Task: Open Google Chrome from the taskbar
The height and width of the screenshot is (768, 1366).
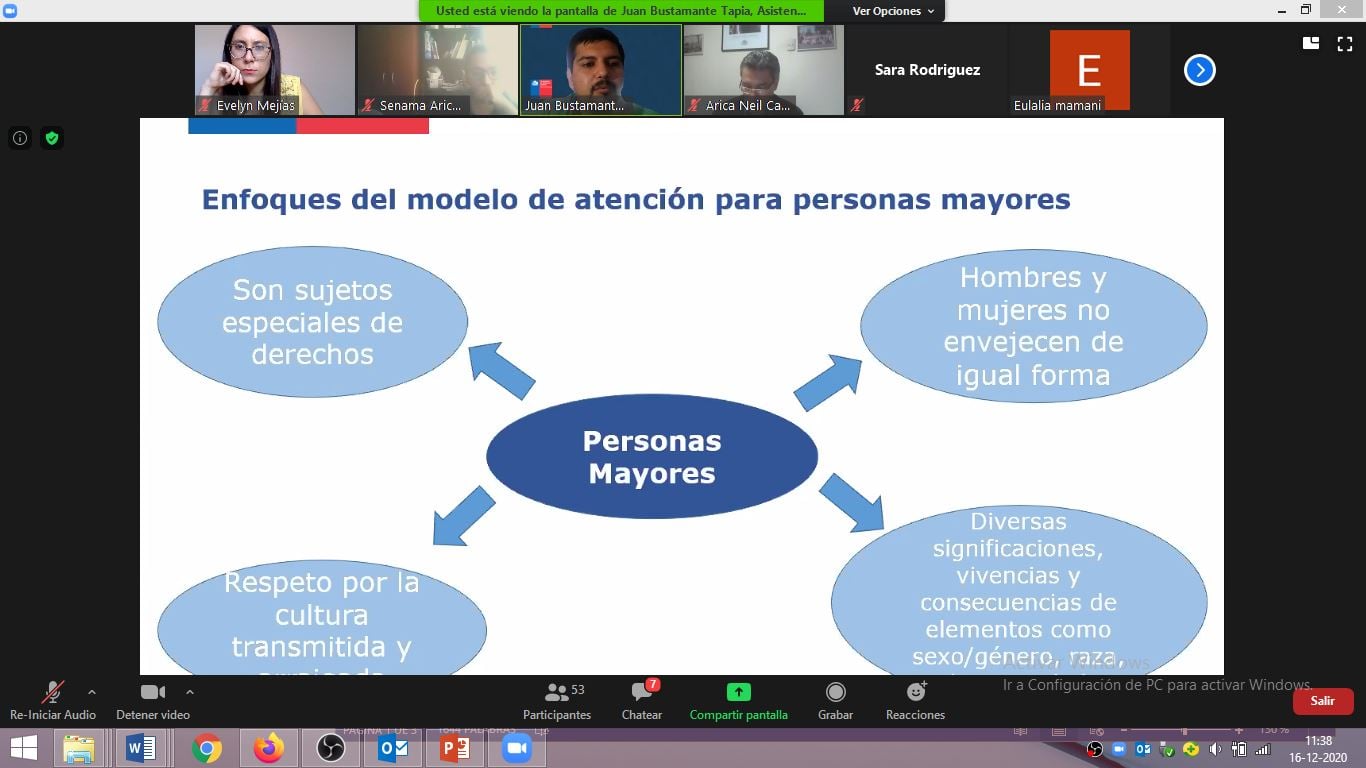Action: click(x=207, y=748)
